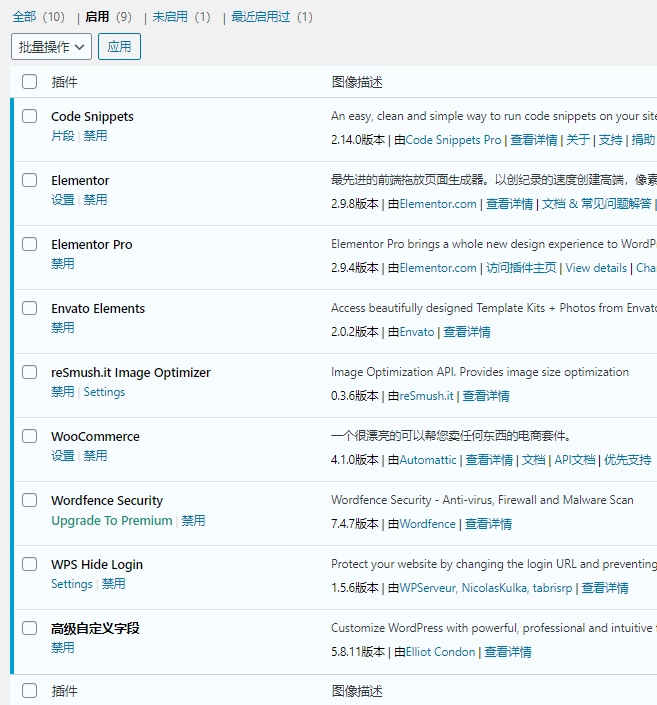This screenshot has width=657, height=705.
Task: Open the 批量操作 bulk actions dropdown
Action: (x=51, y=46)
